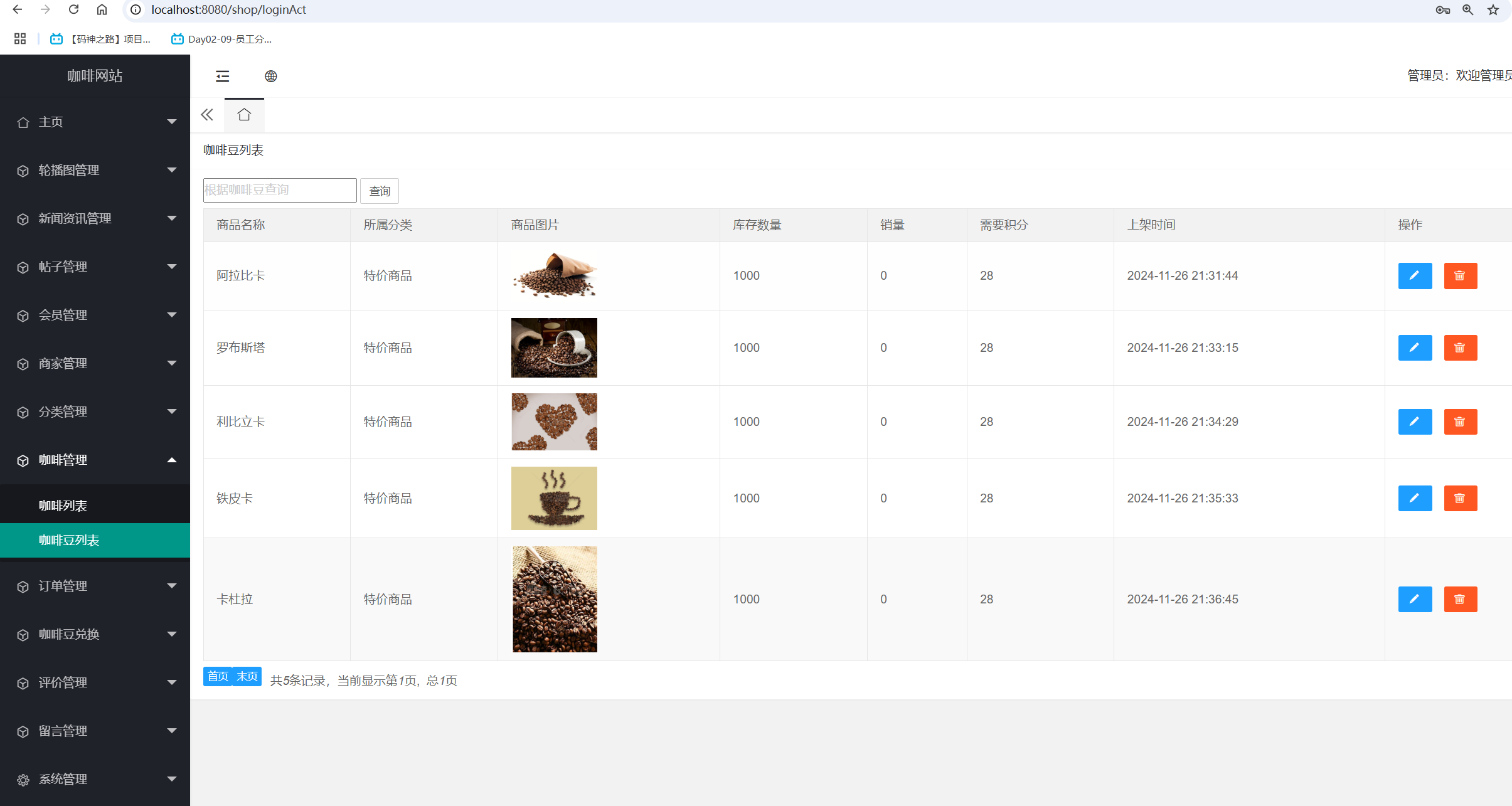Viewport: 1512px width, 806px height.
Task: Open the 阿拉比卡 product image
Action: pos(555,275)
